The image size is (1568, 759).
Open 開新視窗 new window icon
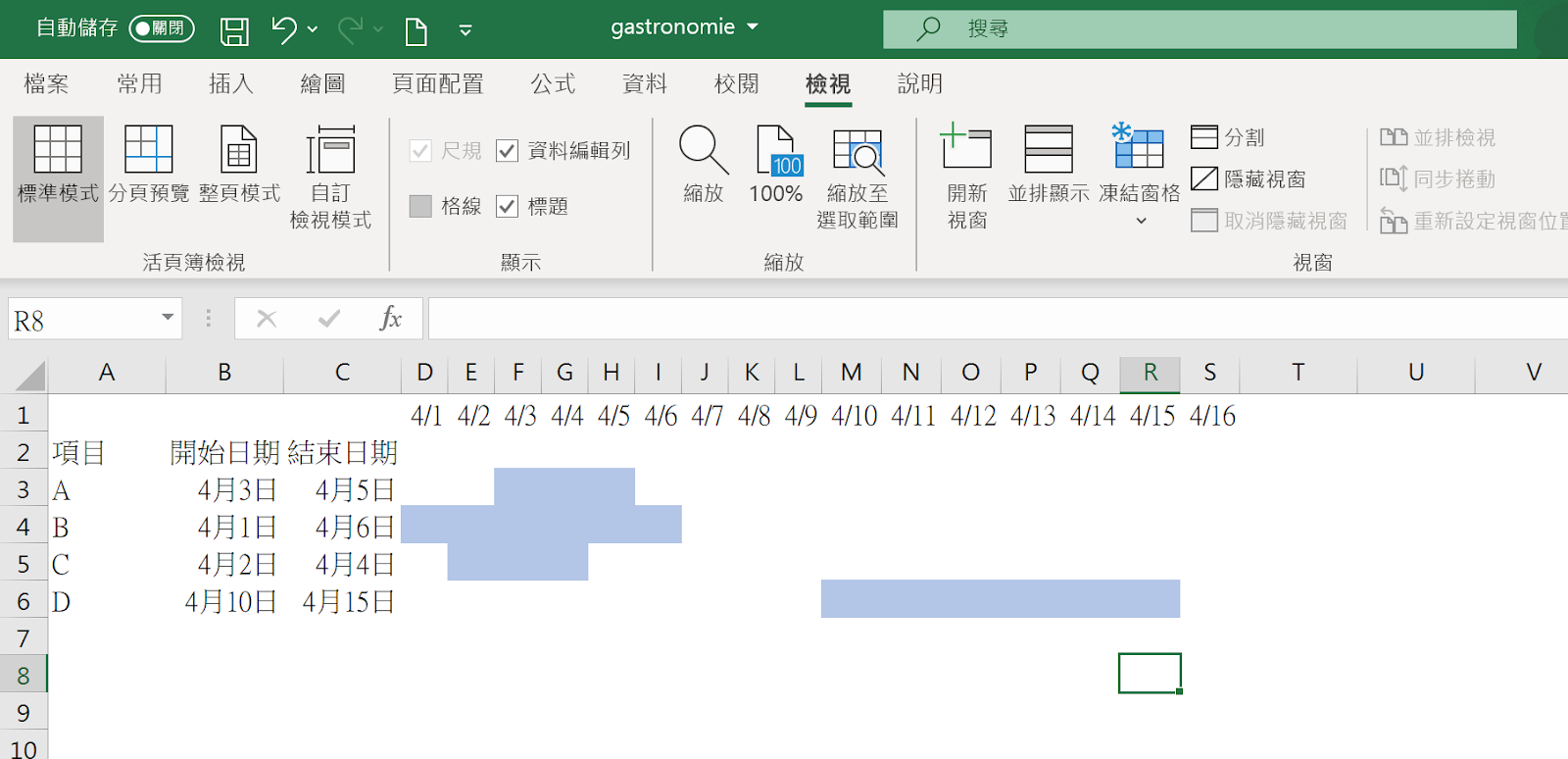[x=966, y=150]
